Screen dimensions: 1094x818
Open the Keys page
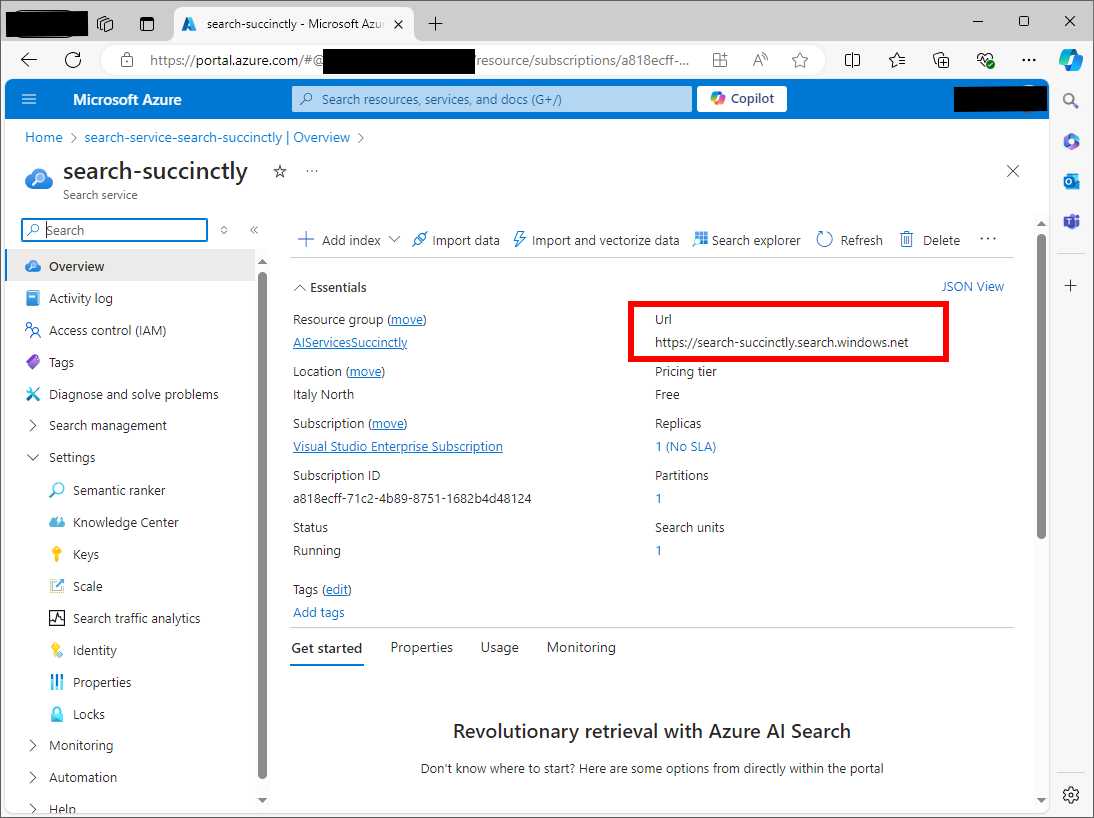(86, 555)
